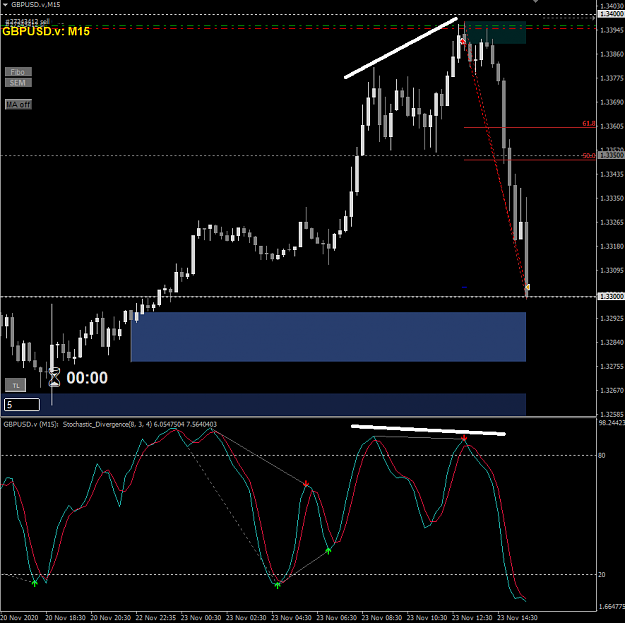
Task: Select the 50.0 Fibonacci level label
Action: click(588, 156)
